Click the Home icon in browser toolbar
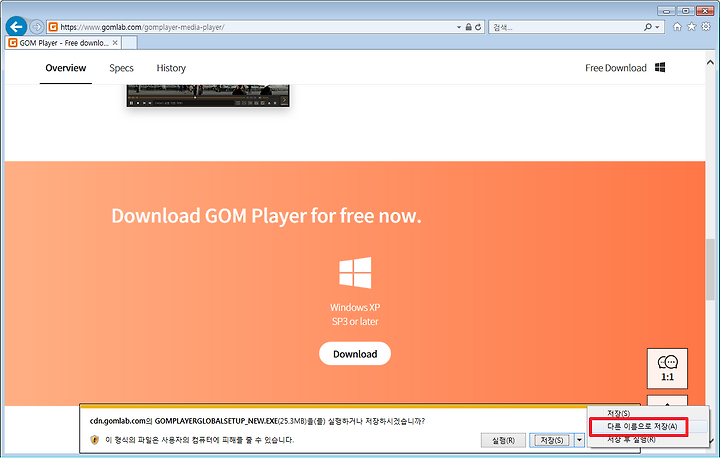 (677, 27)
